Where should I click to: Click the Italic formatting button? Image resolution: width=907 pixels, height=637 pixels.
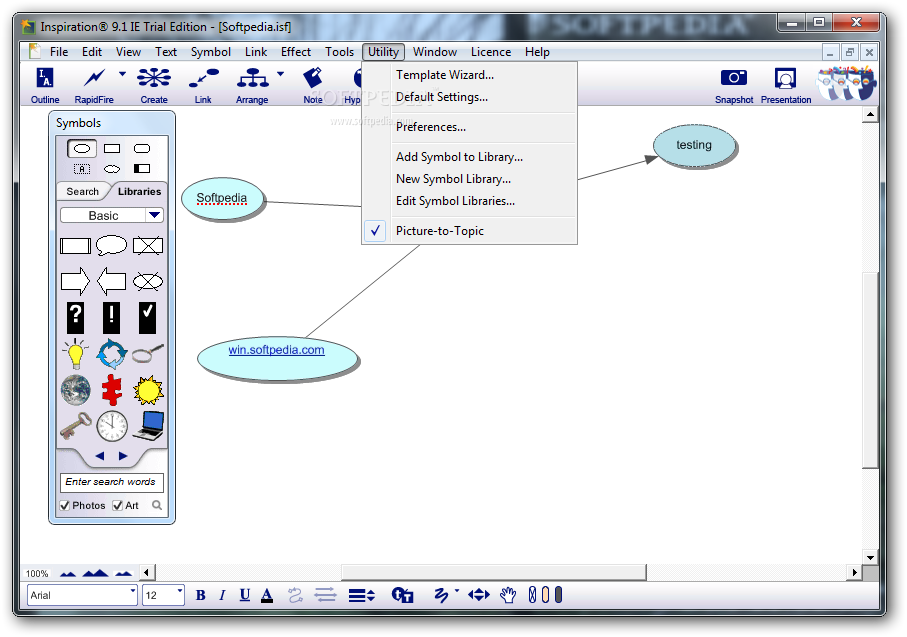click(222, 595)
